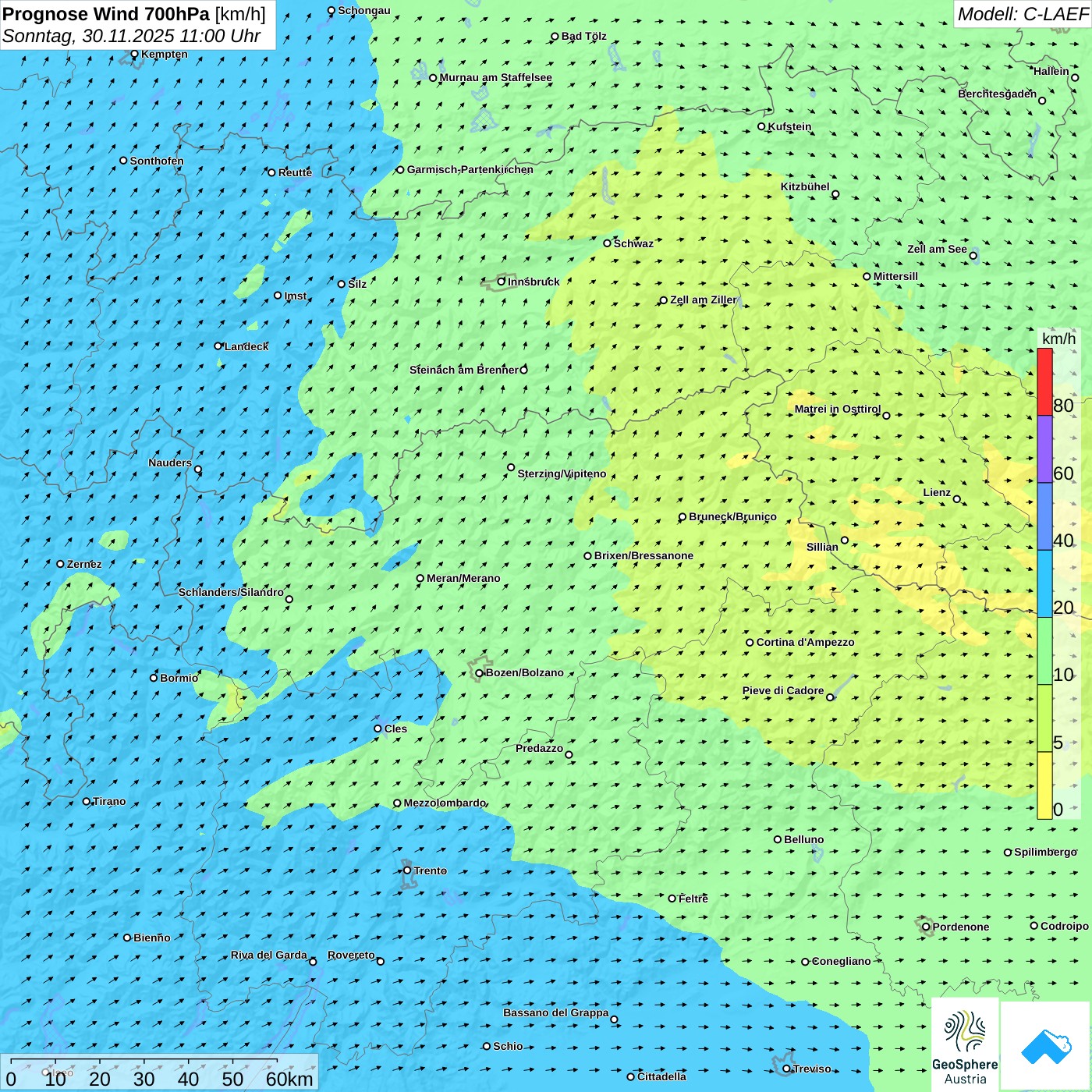Select the yellow 0–5 km/h legend band
This screenshot has height=1092, width=1092.
[1044, 785]
